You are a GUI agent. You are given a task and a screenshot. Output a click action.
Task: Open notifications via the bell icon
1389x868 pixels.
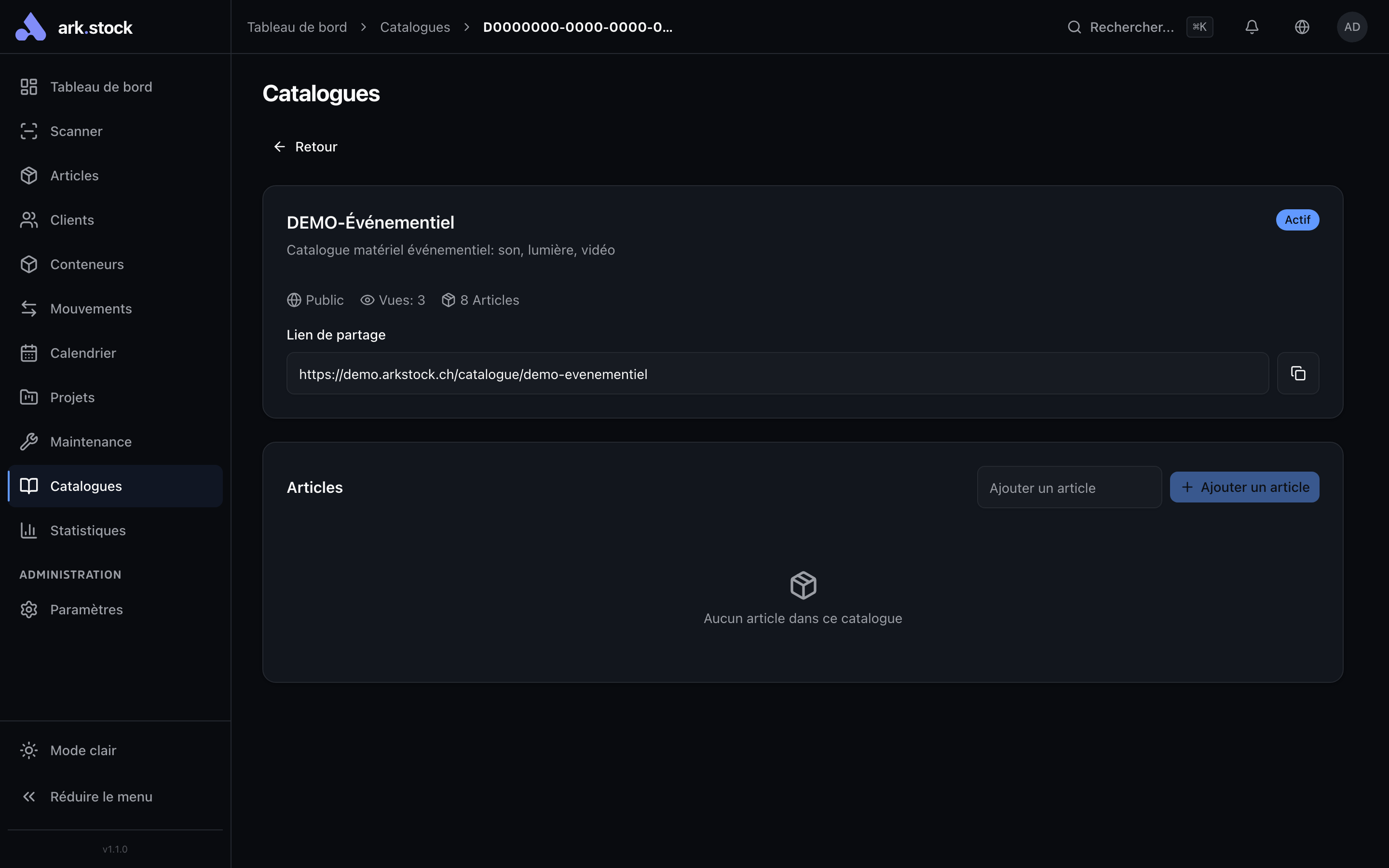point(1252,27)
